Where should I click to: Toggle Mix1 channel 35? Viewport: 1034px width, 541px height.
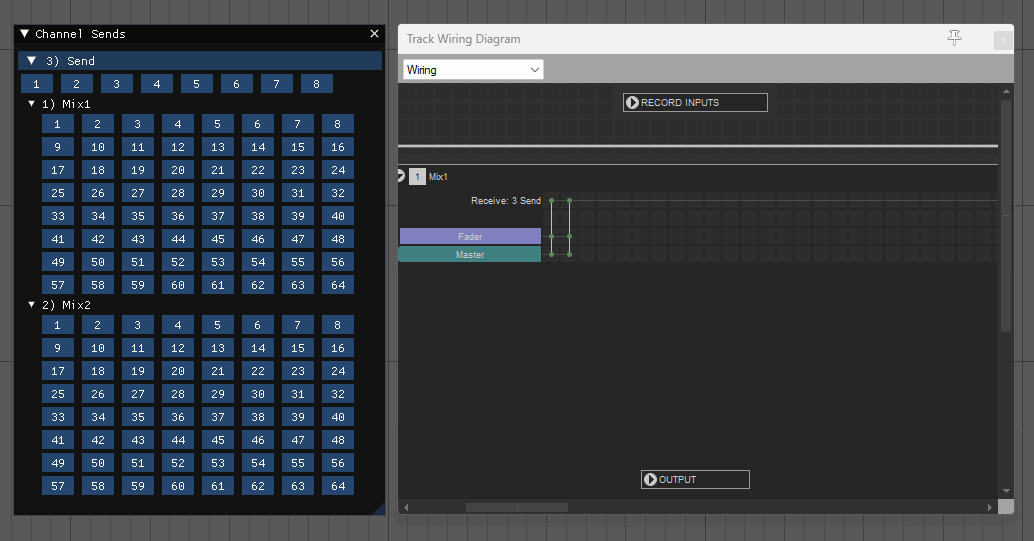point(138,216)
